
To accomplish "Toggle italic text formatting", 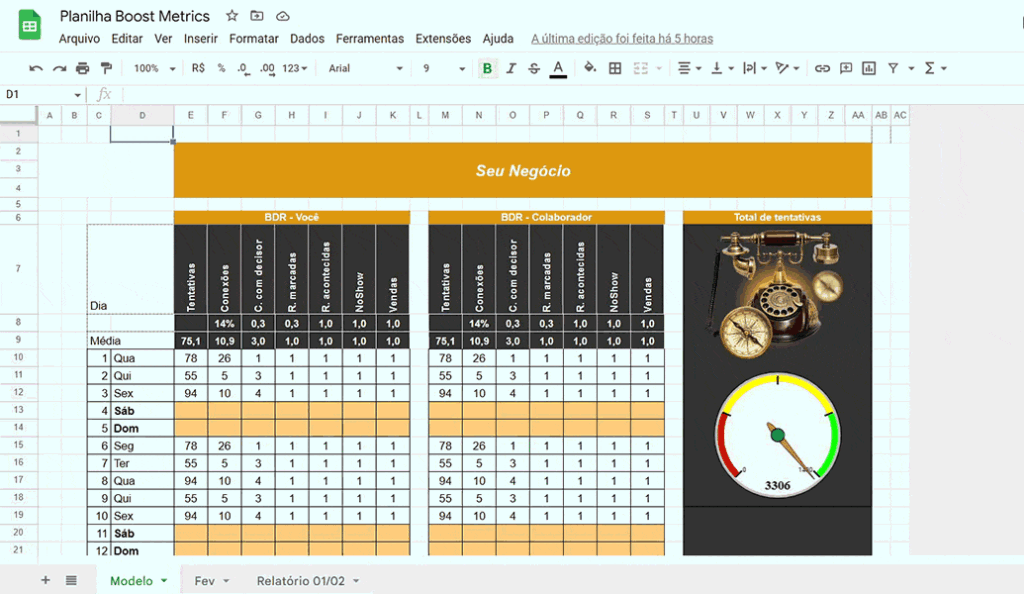I will pos(511,68).
